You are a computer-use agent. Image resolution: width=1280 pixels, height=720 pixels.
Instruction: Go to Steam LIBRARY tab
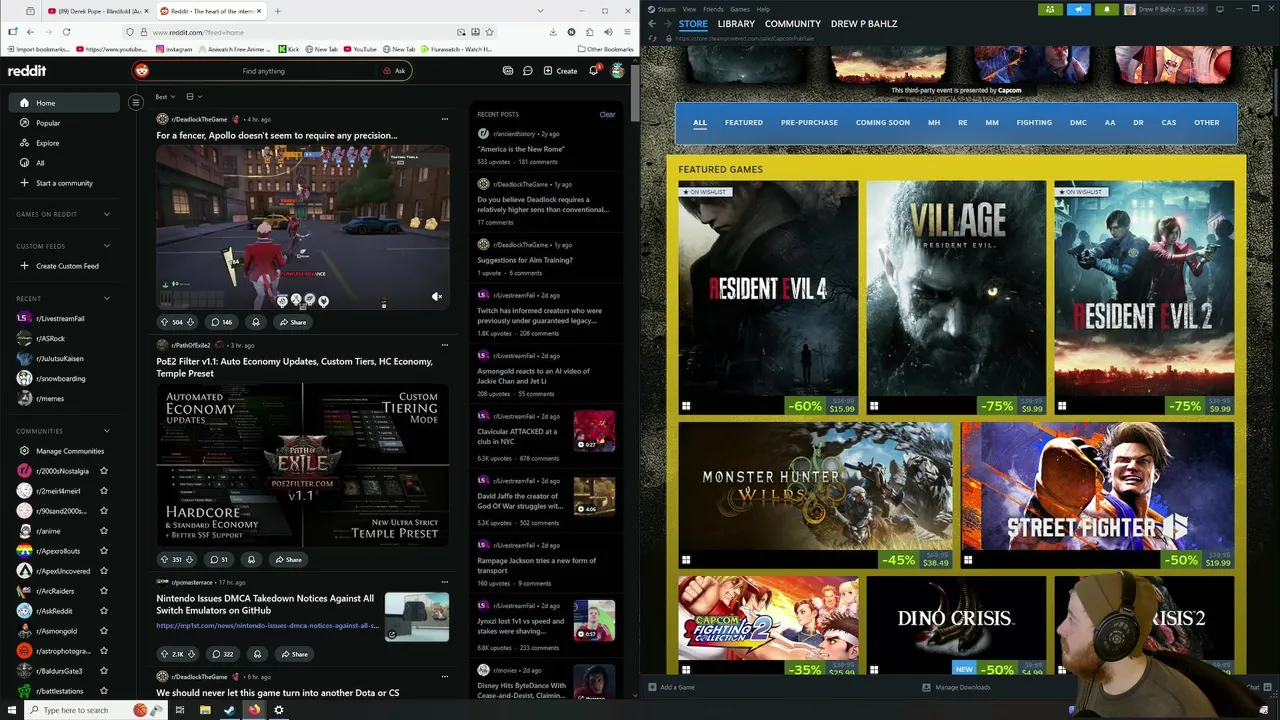click(736, 24)
